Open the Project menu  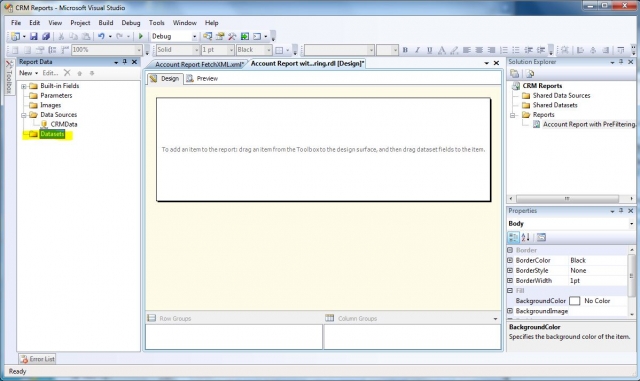[x=80, y=23]
